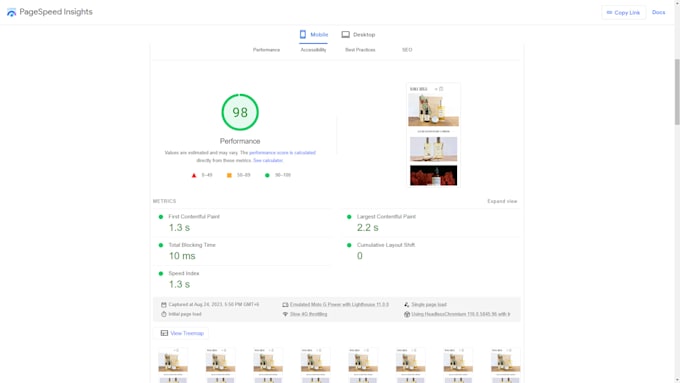The width and height of the screenshot is (680, 383).
Task: Open the Docs link
Action: (658, 12)
